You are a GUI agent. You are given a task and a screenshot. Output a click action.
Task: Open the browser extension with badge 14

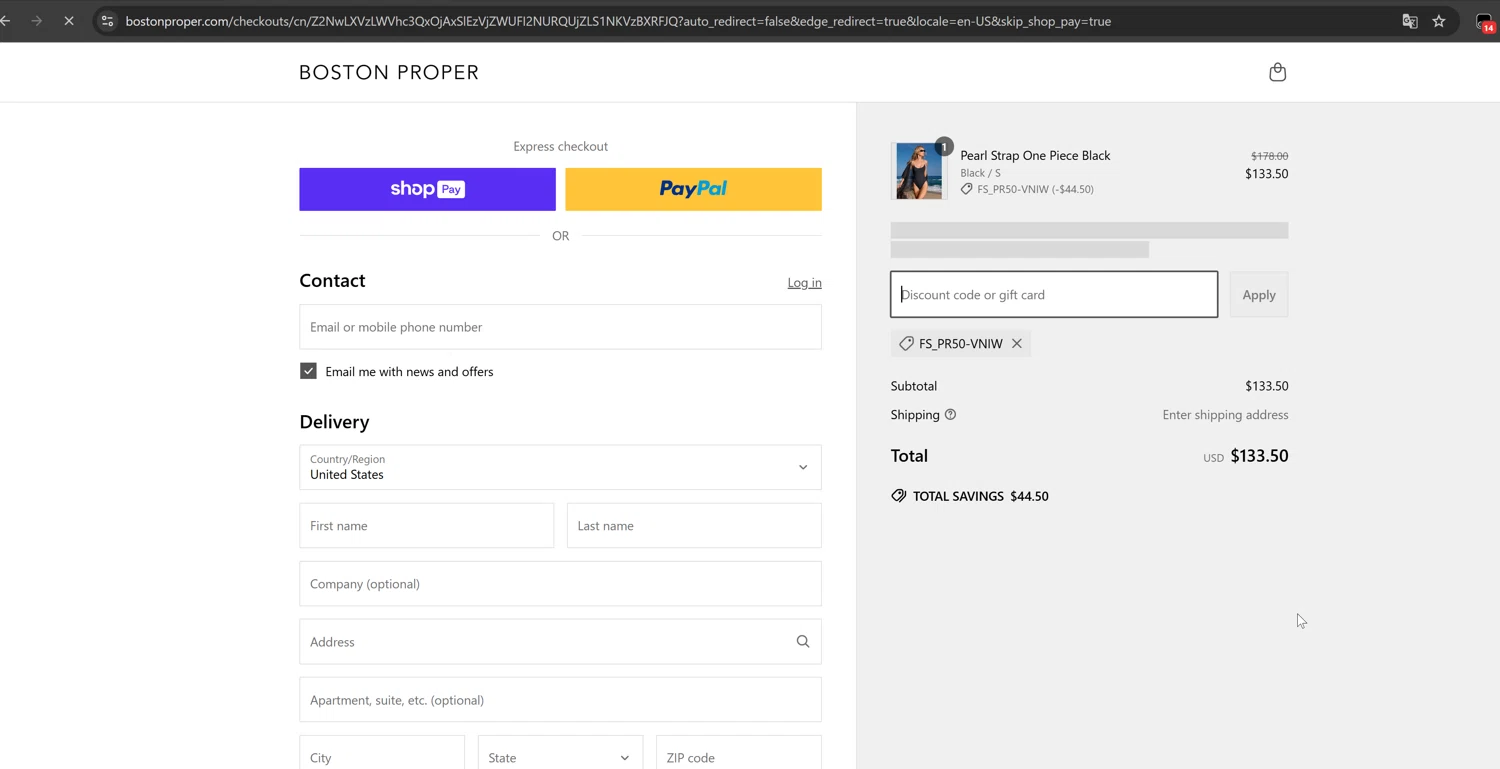coord(1484,22)
